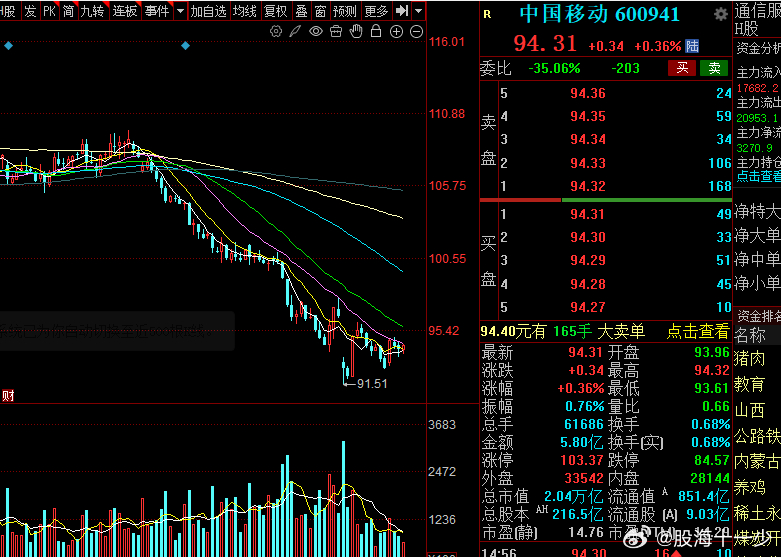Click the 94.40元有 165手 大卖单 alert text
781x557 pixels.
click(x=563, y=331)
